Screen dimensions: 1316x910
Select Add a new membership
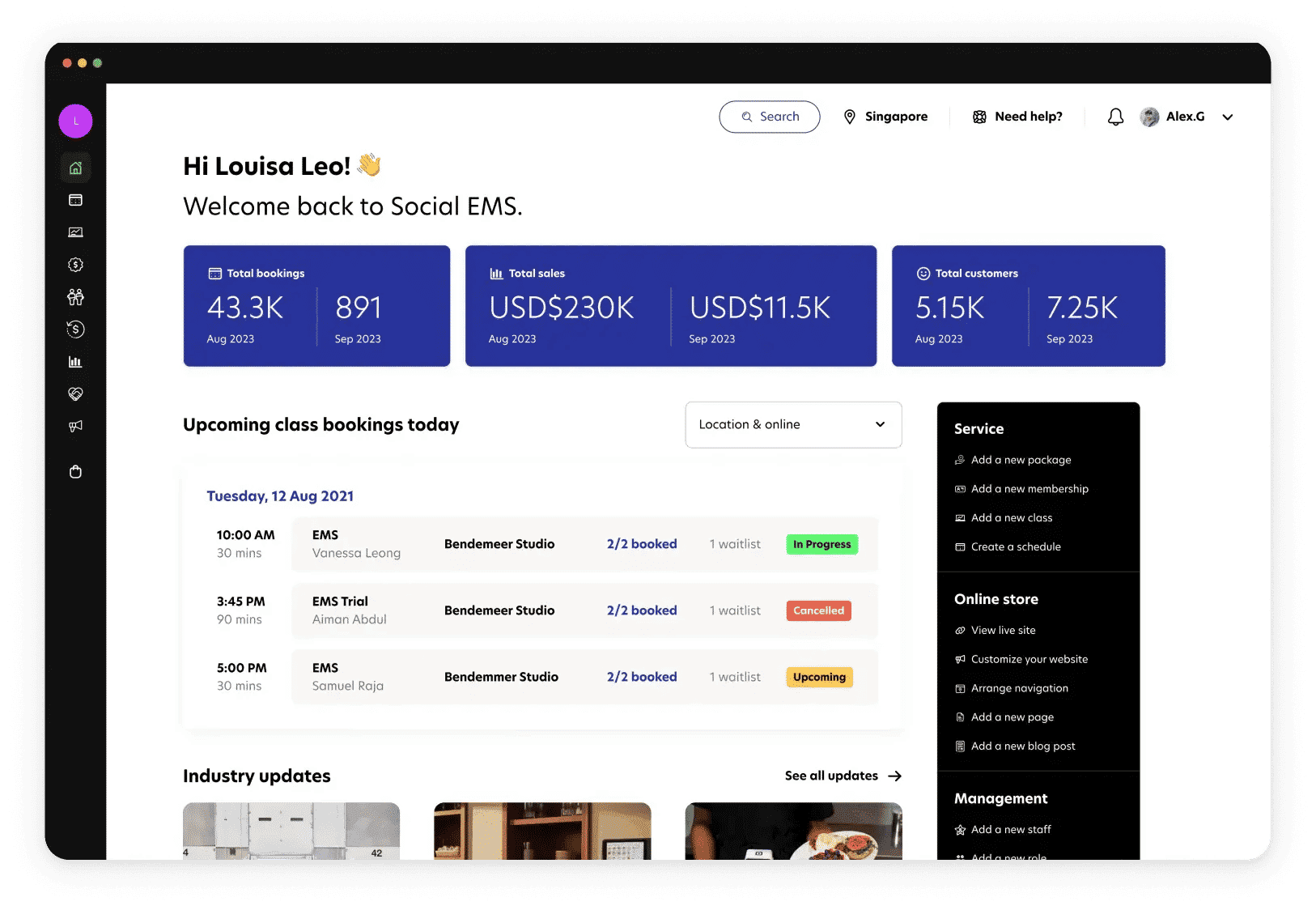(x=1029, y=489)
